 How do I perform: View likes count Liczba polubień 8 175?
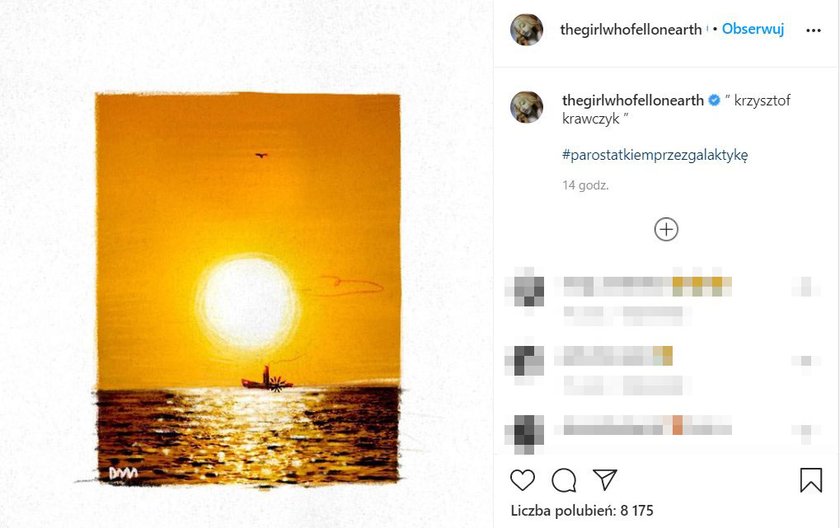pyautogui.click(x=582, y=510)
